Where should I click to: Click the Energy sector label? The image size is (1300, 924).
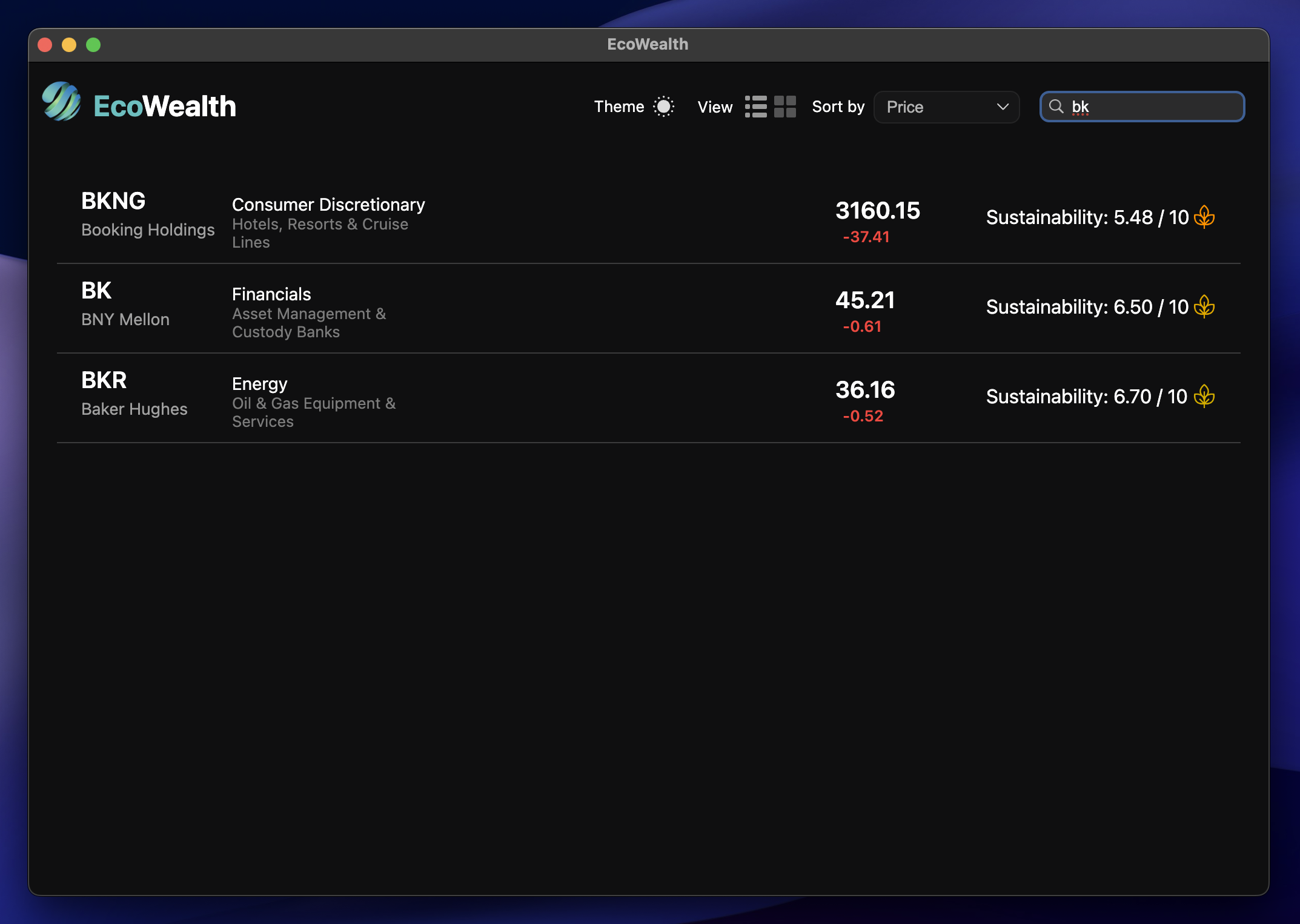coord(259,384)
